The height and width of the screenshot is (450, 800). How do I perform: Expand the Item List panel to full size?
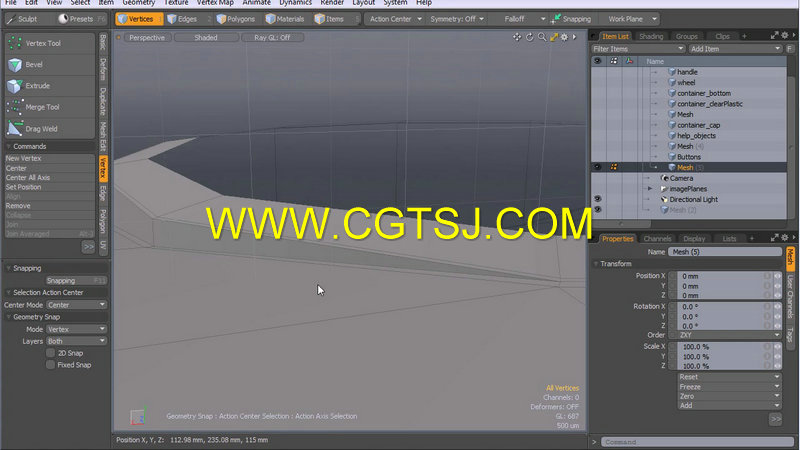pyautogui.click(x=774, y=35)
